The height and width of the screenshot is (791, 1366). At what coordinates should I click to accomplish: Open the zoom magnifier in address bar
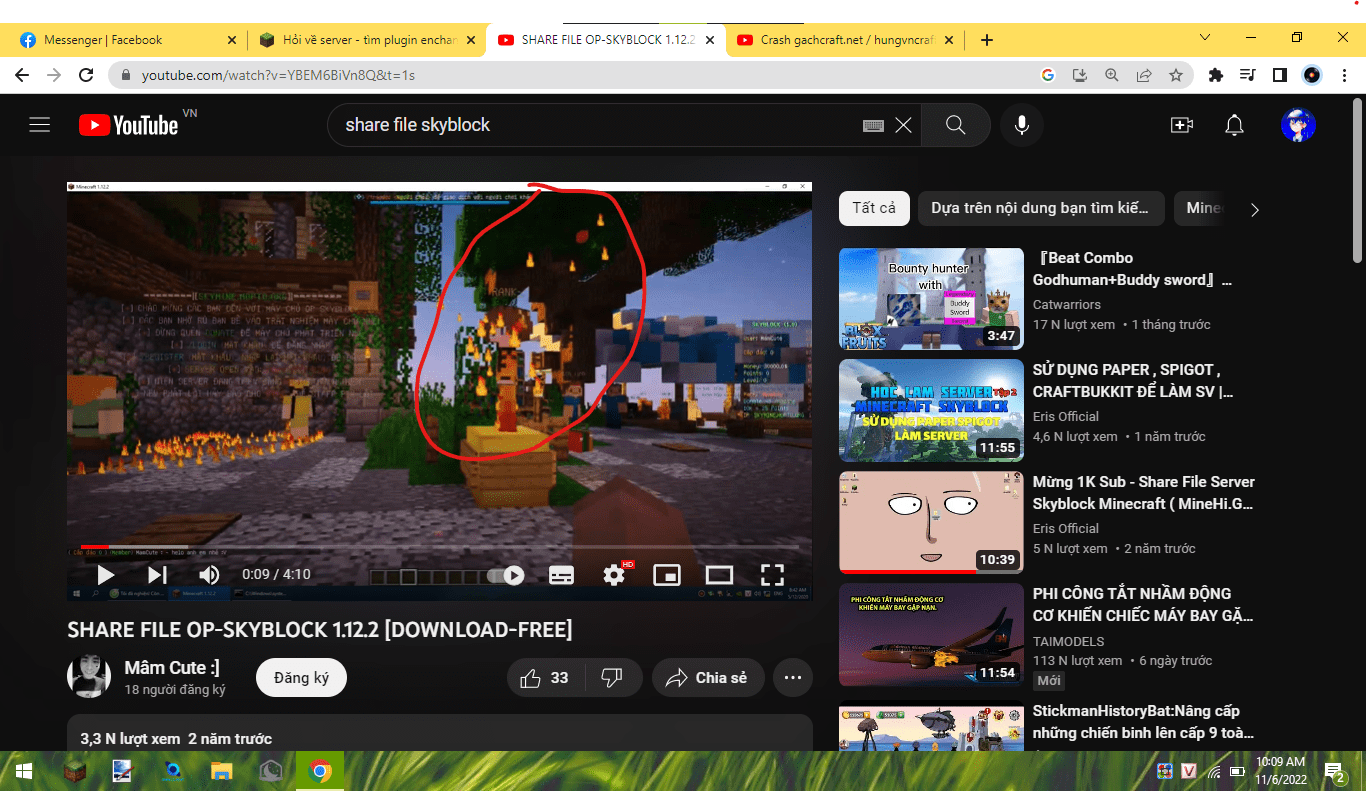tap(1112, 75)
